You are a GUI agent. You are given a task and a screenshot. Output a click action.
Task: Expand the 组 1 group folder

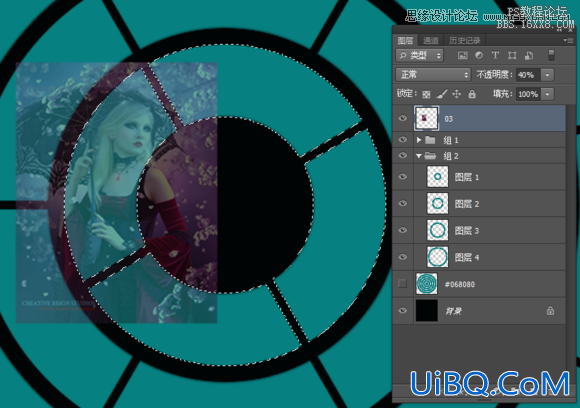(x=419, y=140)
